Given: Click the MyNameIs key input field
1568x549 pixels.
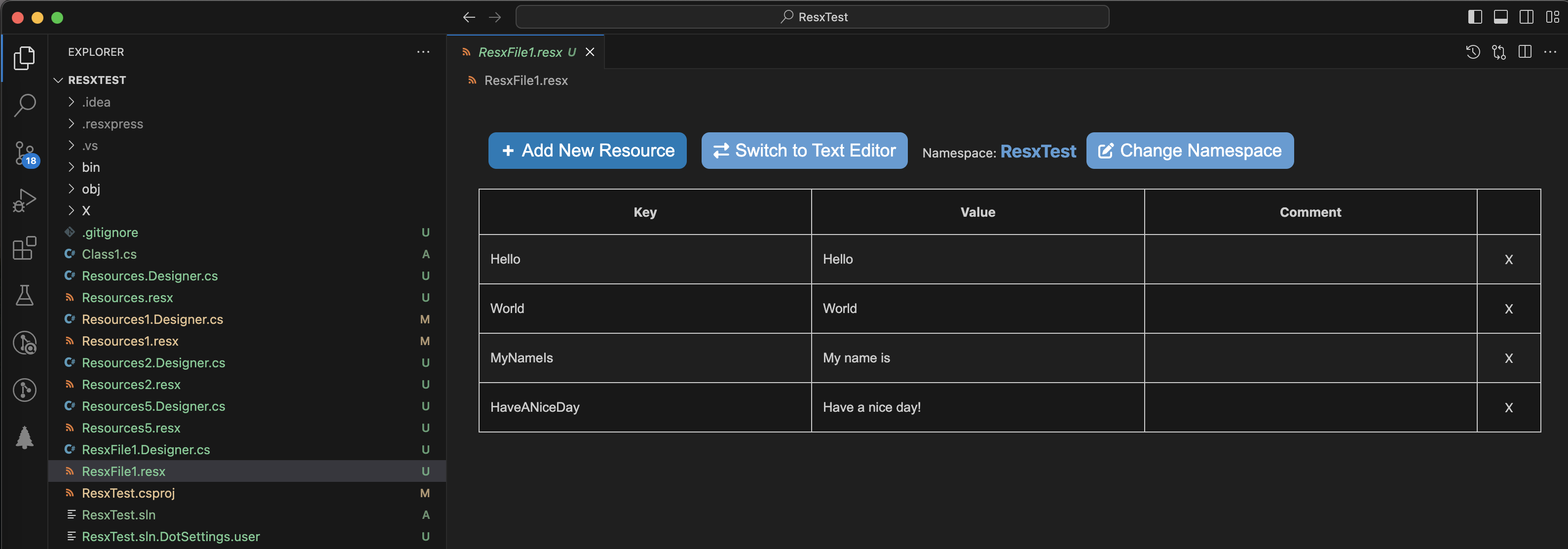Looking at the screenshot, I should pyautogui.click(x=644, y=357).
